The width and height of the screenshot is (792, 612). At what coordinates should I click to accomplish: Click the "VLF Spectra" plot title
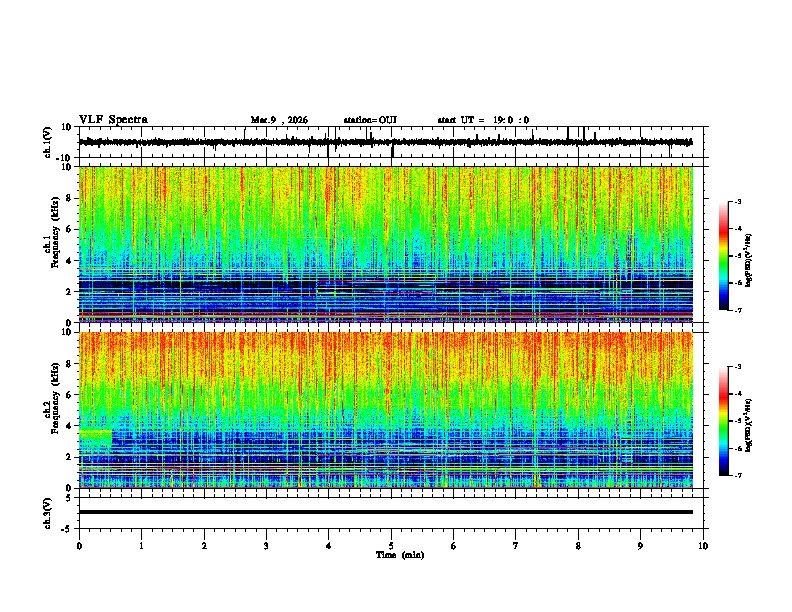(x=113, y=120)
